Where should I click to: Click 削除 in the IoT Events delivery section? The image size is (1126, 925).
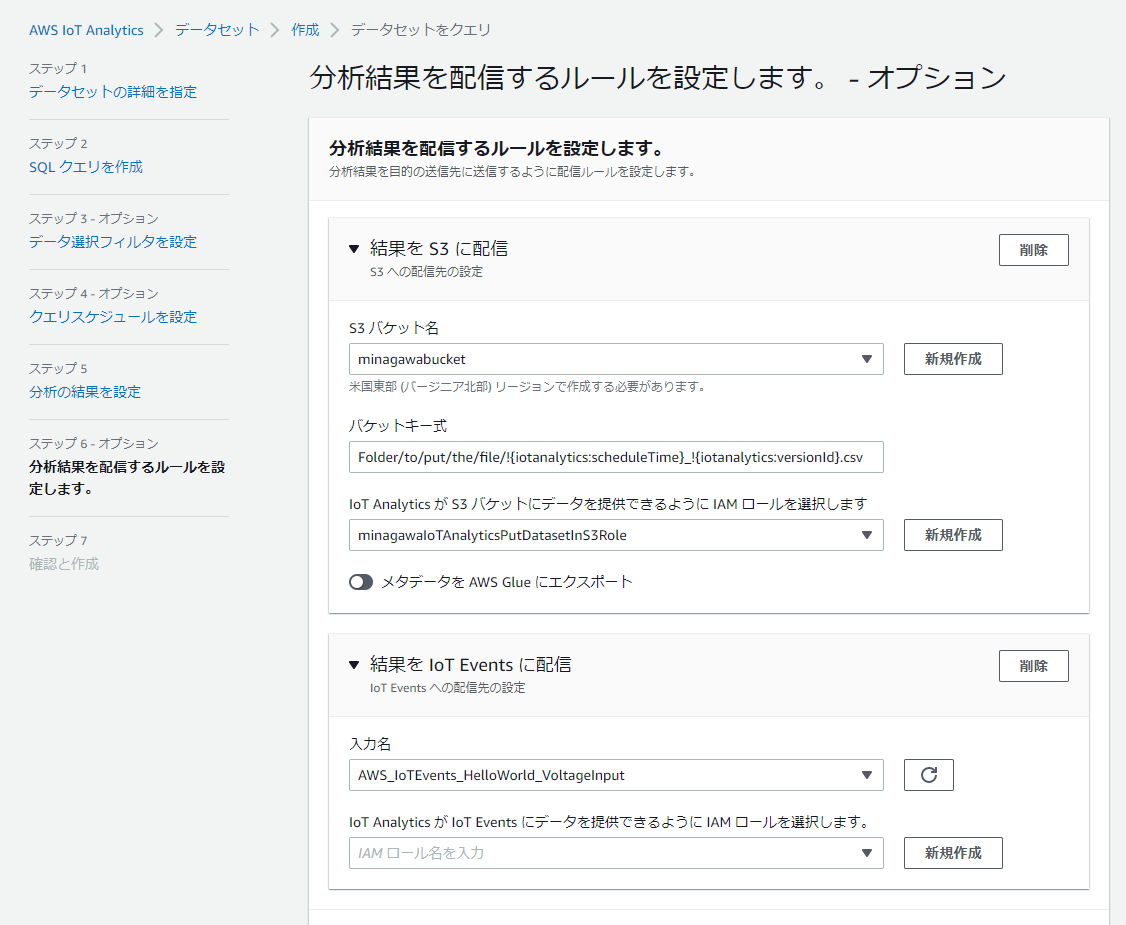(1033, 666)
